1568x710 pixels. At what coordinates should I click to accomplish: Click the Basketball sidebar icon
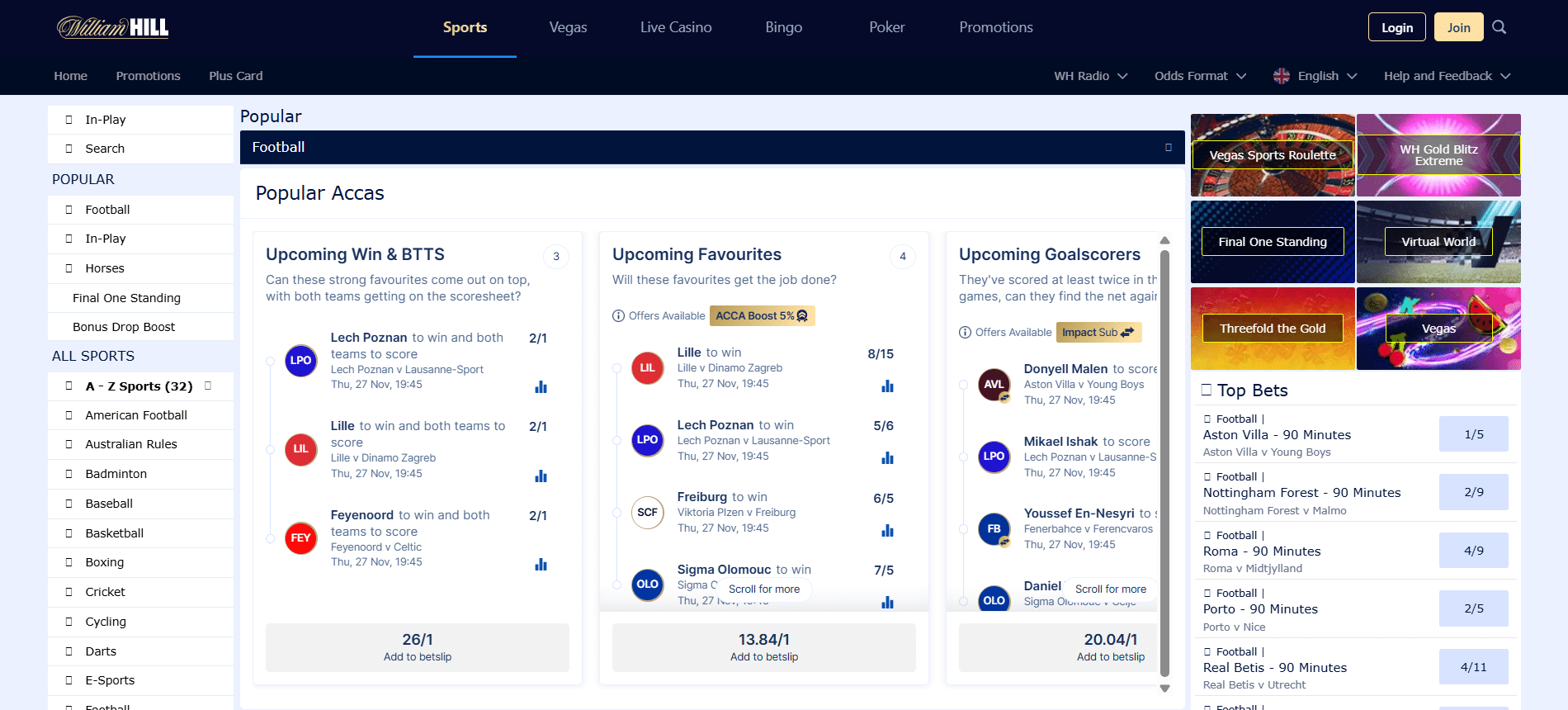pos(69,533)
